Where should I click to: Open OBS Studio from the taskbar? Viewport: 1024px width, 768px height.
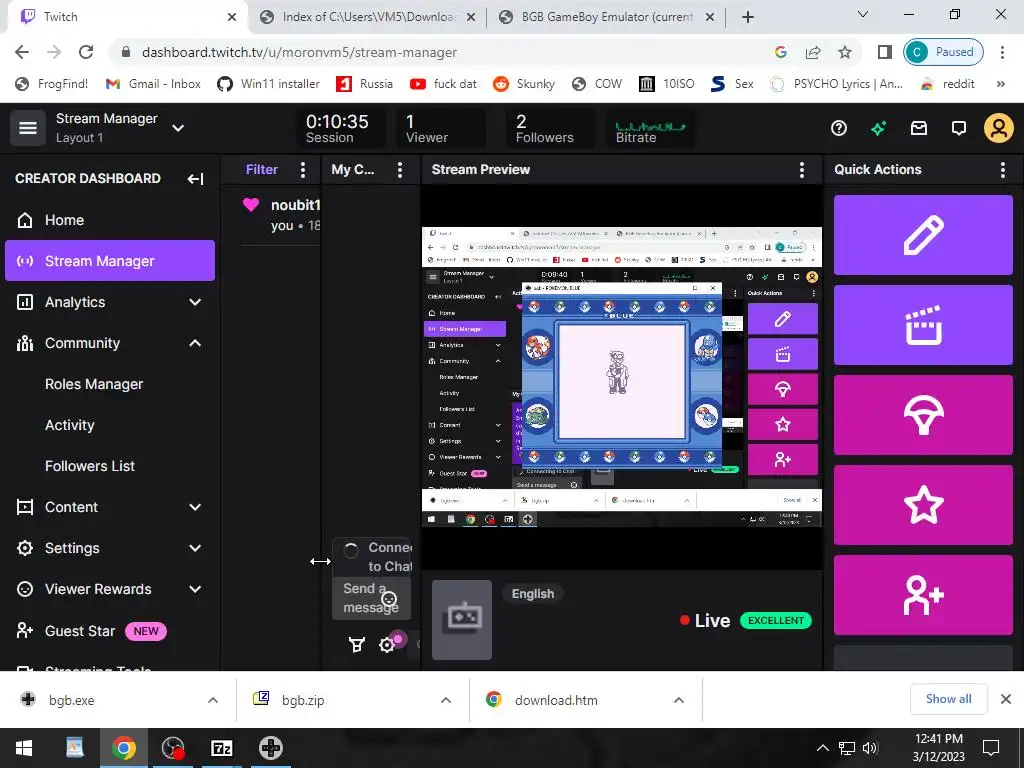173,748
